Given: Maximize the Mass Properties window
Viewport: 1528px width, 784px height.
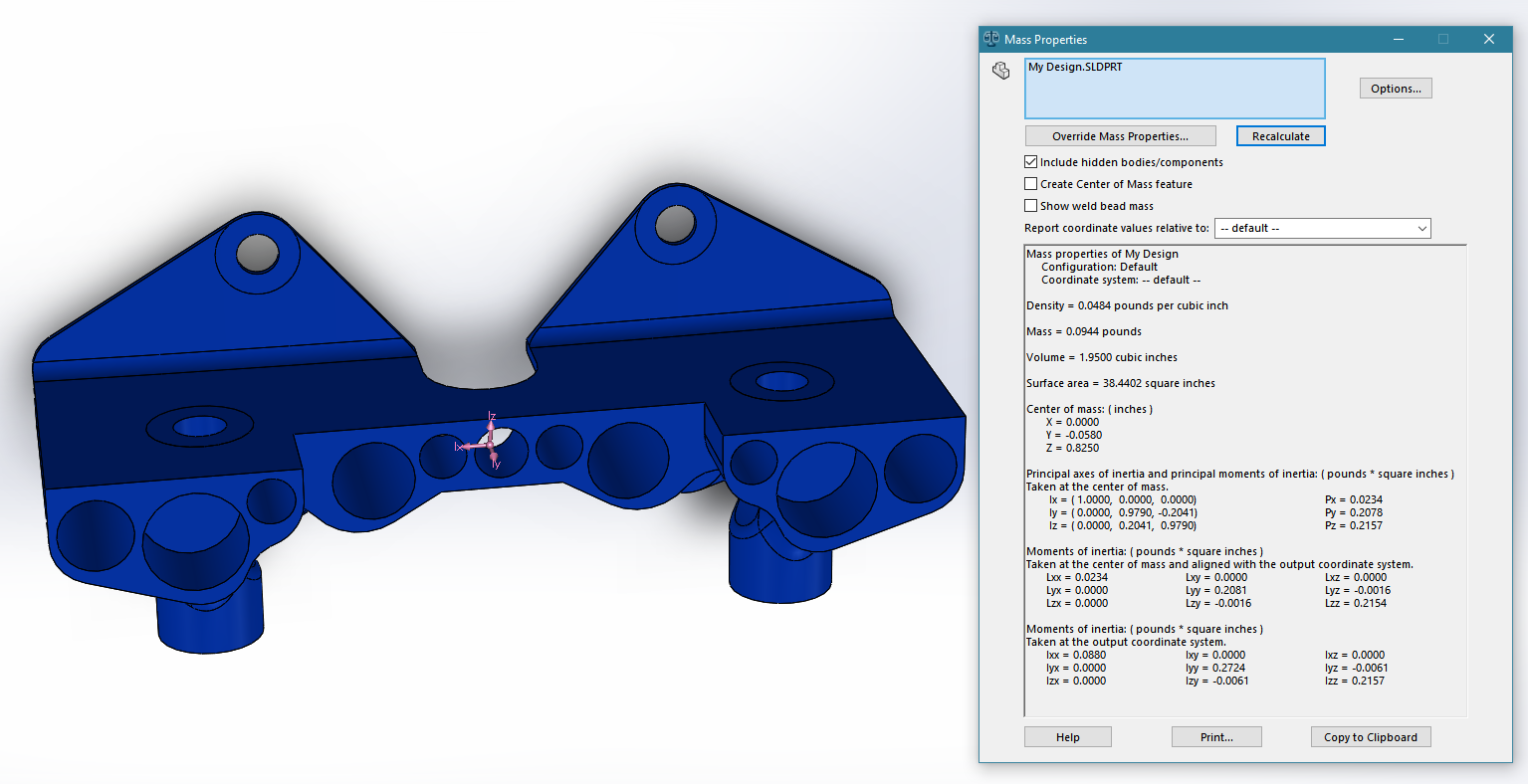Looking at the screenshot, I should tap(1443, 39).
